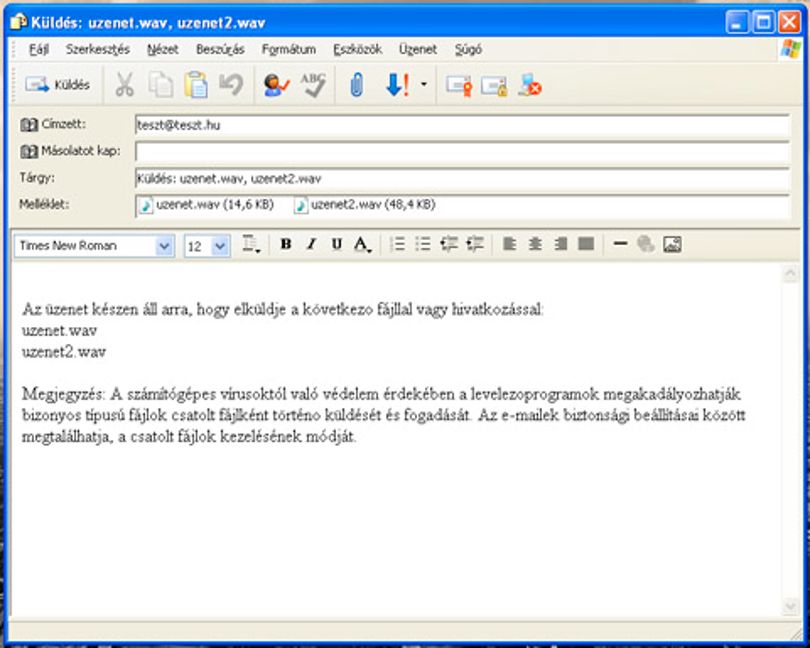The height and width of the screenshot is (648, 810).
Task: Click the Paste clipboard icon
Action: click(x=196, y=85)
